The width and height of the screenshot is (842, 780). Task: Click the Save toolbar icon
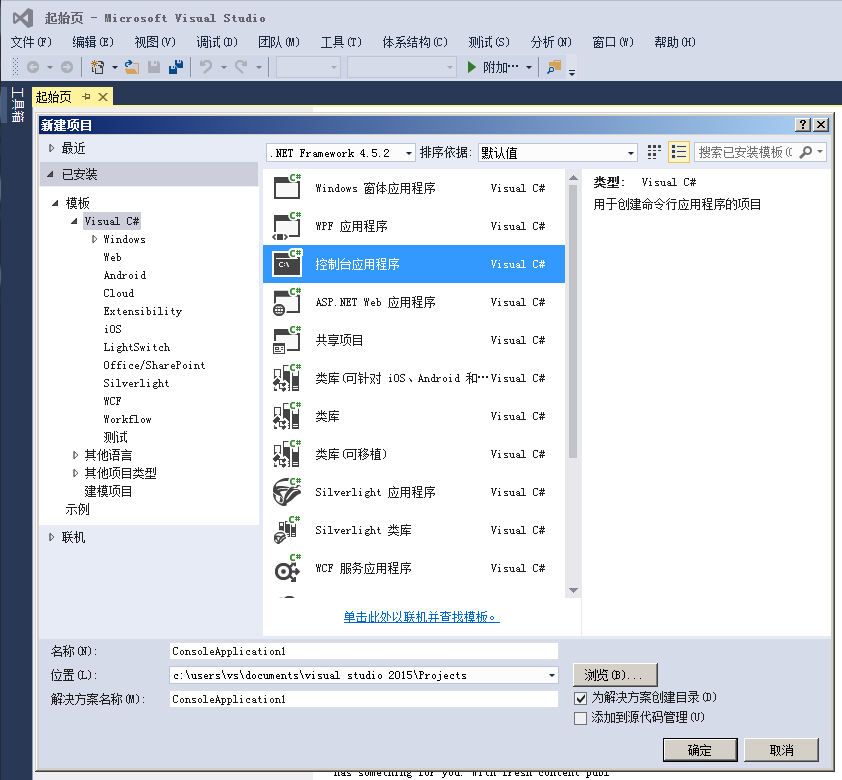point(154,67)
